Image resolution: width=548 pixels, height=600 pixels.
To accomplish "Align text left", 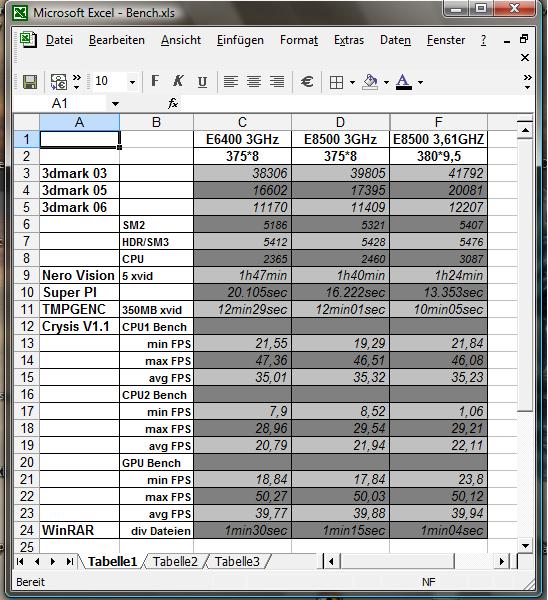I will click(x=231, y=82).
